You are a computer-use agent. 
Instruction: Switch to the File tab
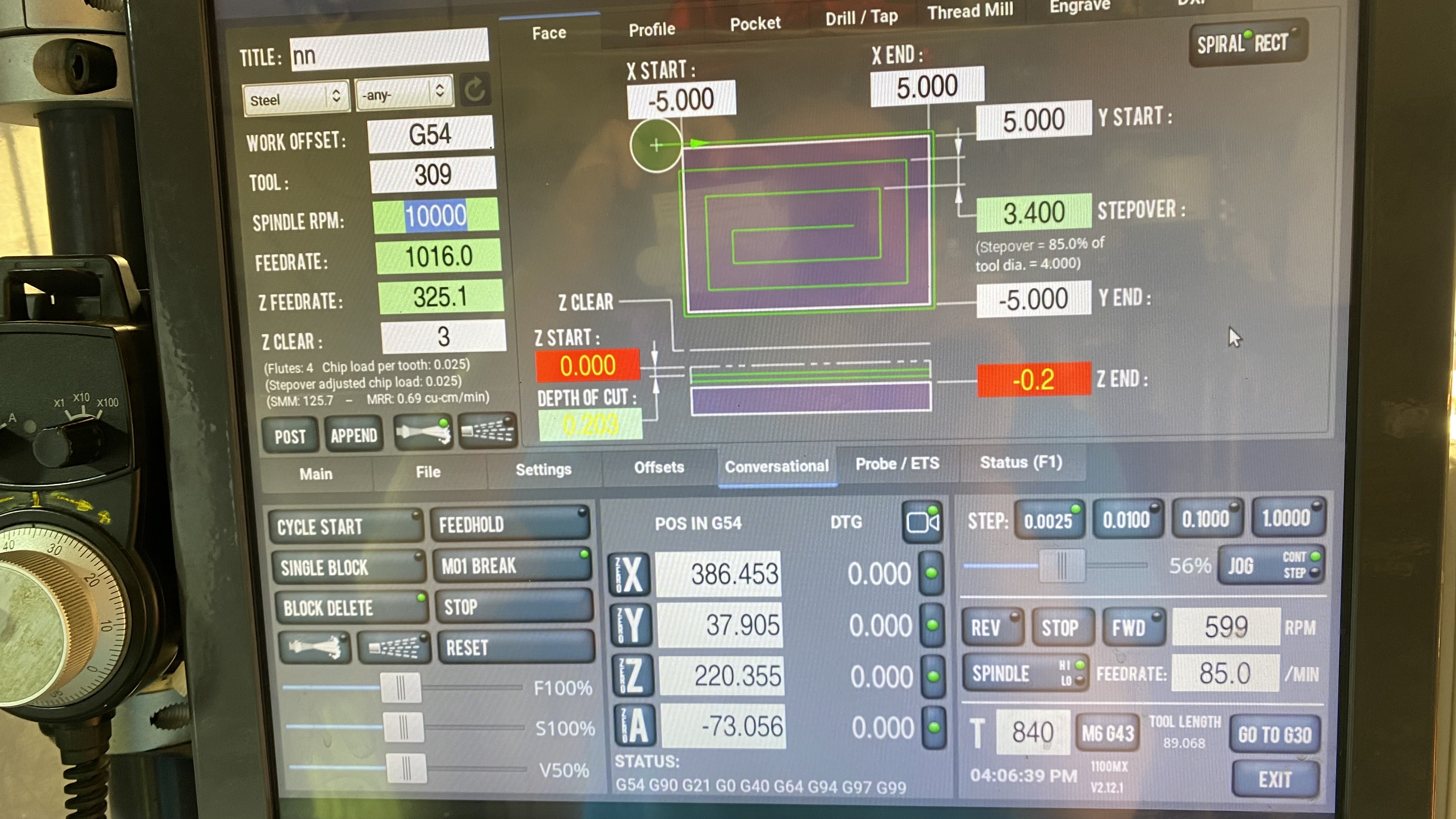[428, 471]
